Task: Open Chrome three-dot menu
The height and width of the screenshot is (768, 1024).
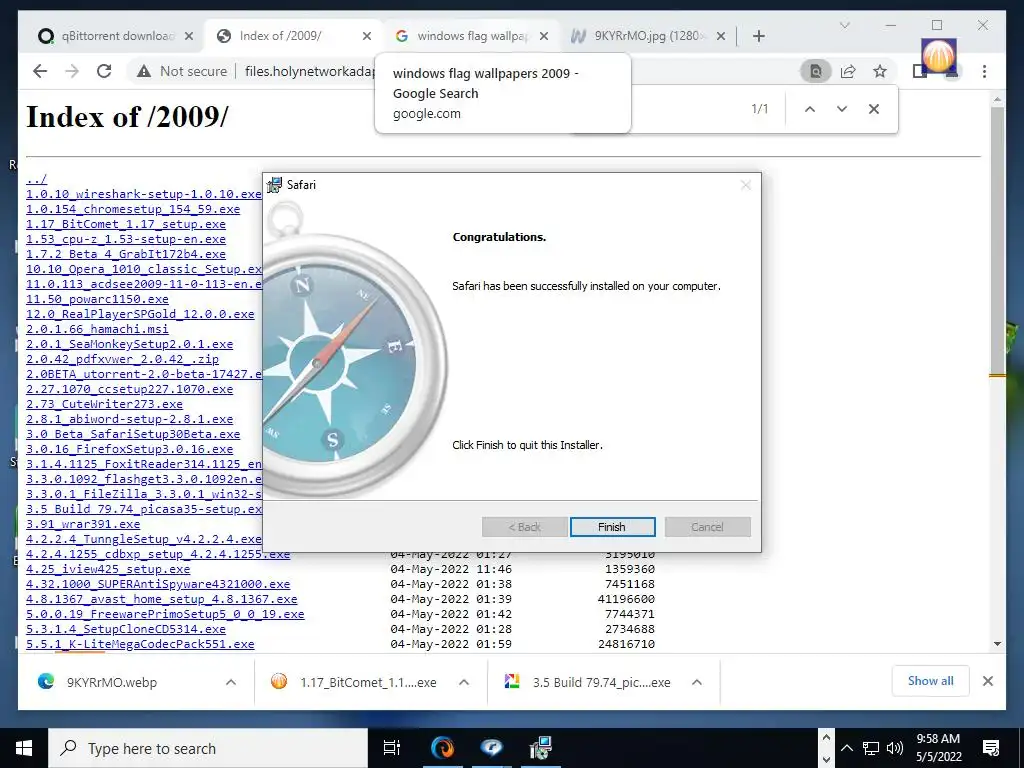Action: pos(984,71)
